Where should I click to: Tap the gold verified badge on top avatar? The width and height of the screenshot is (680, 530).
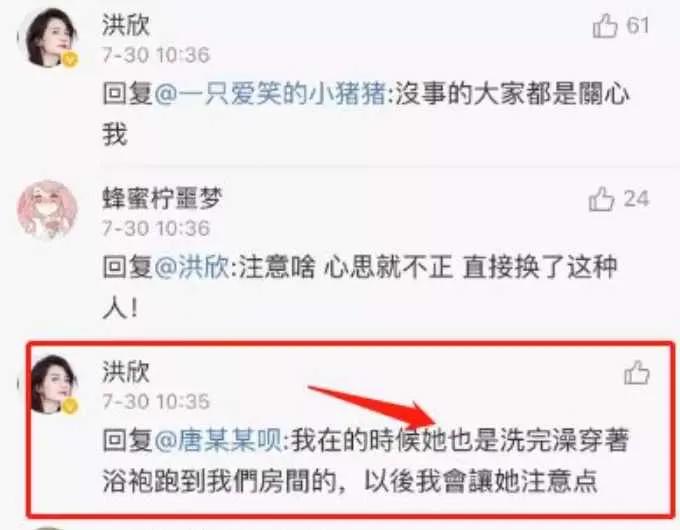[69, 59]
